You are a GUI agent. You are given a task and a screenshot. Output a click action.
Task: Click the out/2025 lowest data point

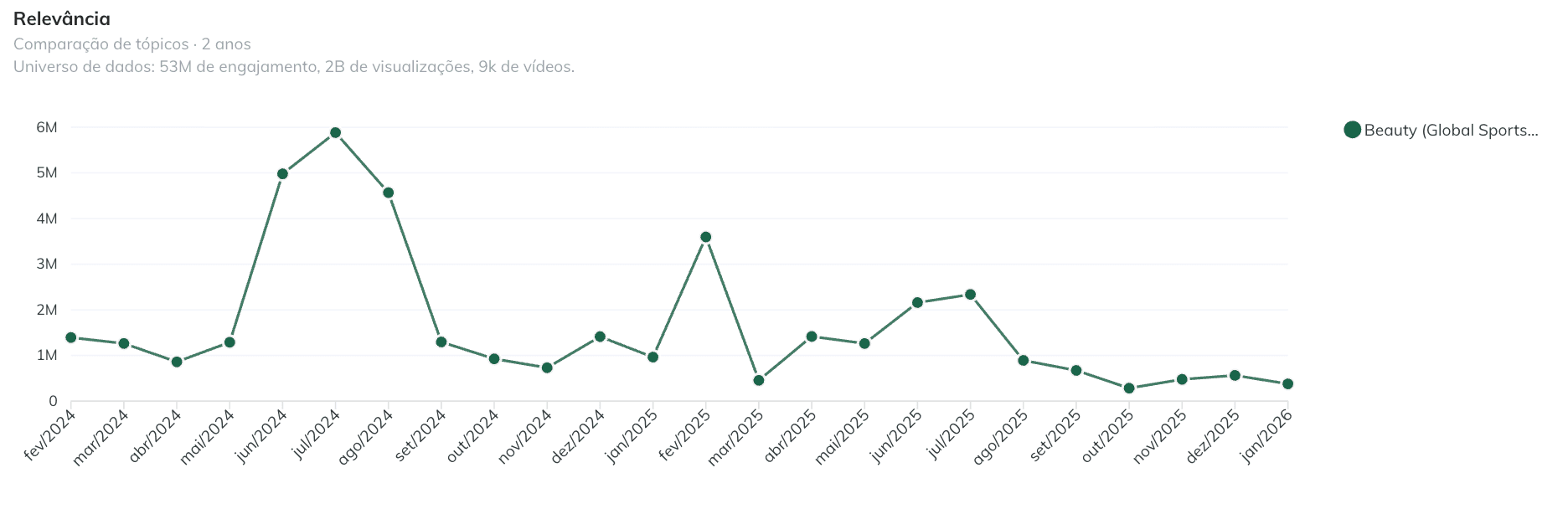tap(1129, 388)
